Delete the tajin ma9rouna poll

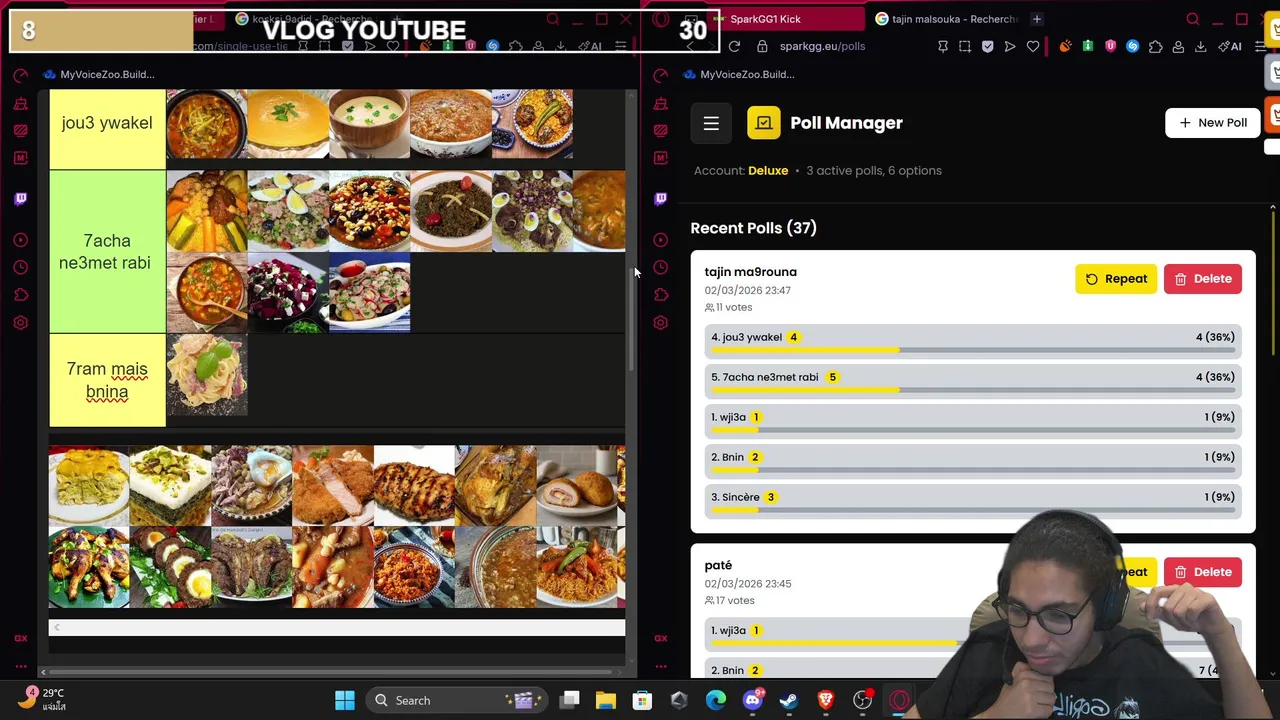coord(1203,279)
